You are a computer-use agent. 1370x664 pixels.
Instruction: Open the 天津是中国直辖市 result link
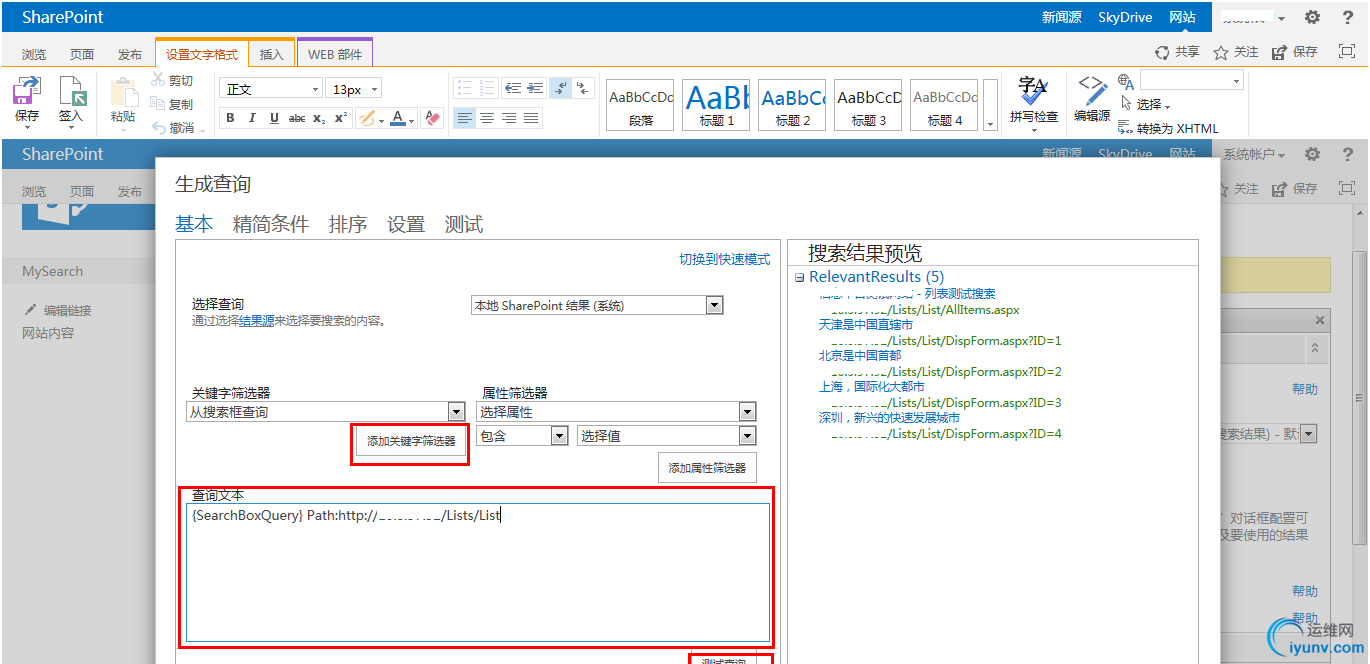pyautogui.click(x=866, y=325)
